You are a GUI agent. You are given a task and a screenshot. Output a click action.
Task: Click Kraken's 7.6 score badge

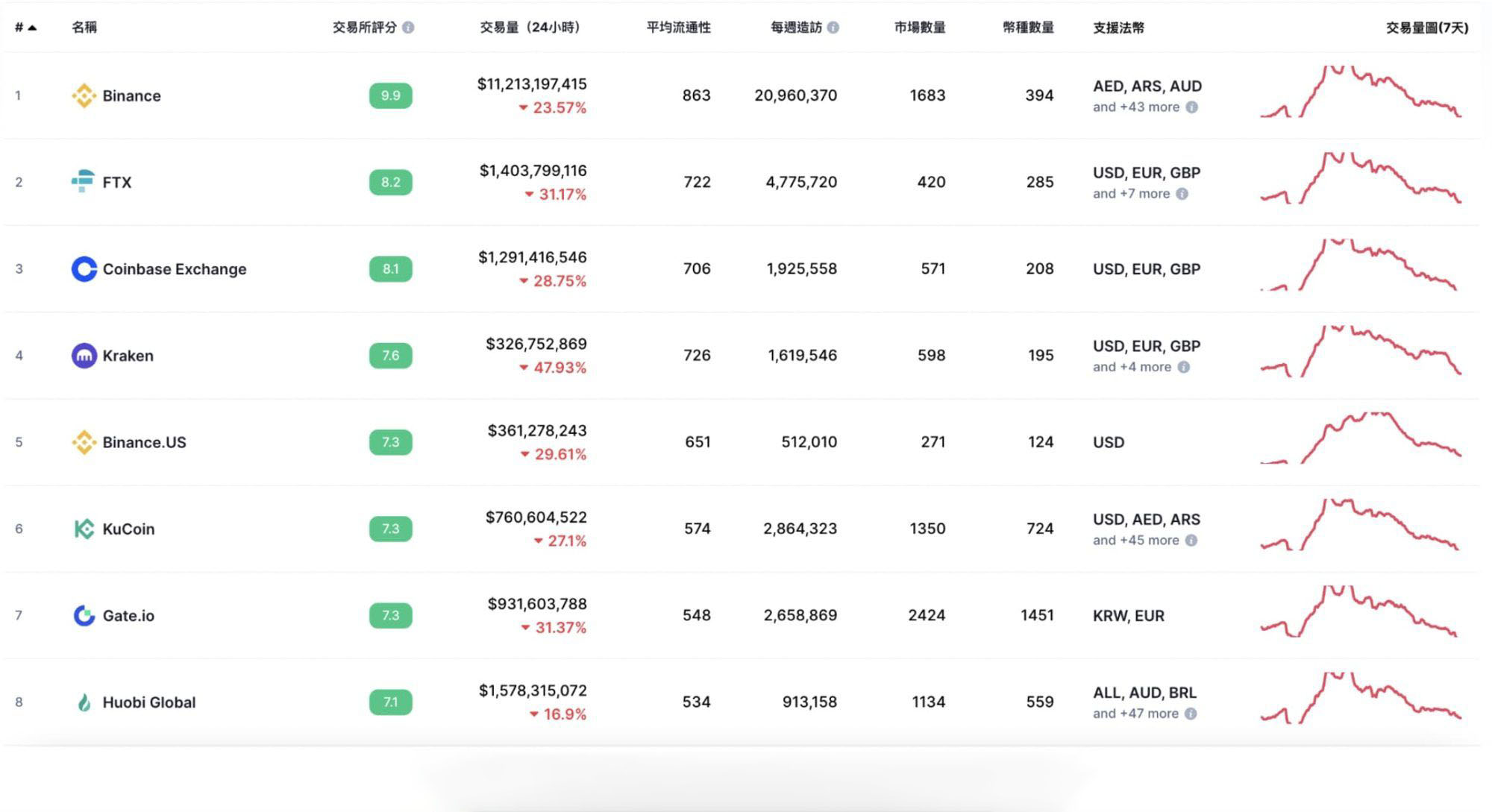pyautogui.click(x=390, y=355)
